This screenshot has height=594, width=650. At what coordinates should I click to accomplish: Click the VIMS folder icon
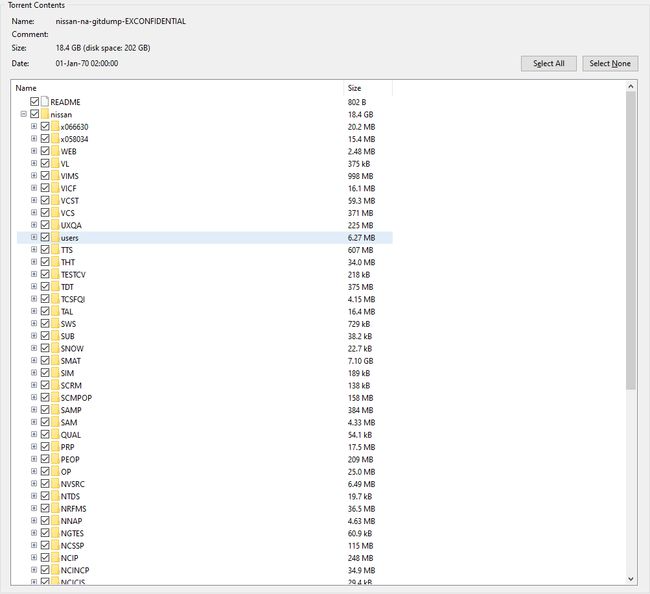click(56, 176)
